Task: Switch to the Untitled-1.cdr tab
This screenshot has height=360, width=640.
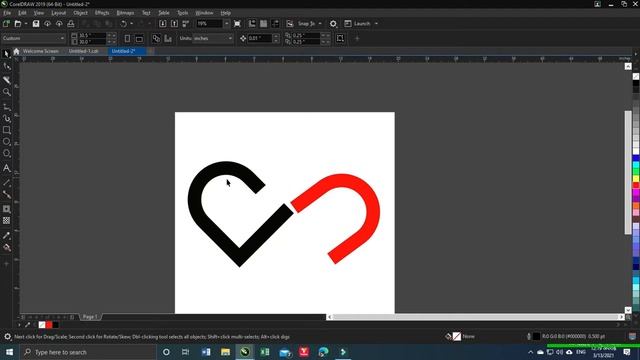Action: point(83,51)
